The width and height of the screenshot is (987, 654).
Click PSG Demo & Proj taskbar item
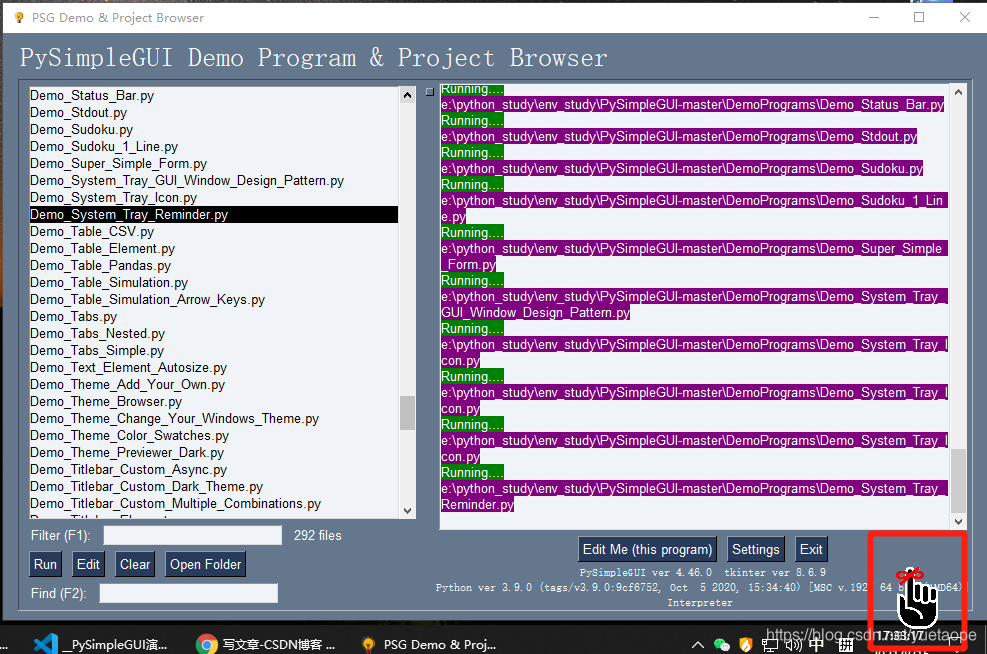pos(429,645)
